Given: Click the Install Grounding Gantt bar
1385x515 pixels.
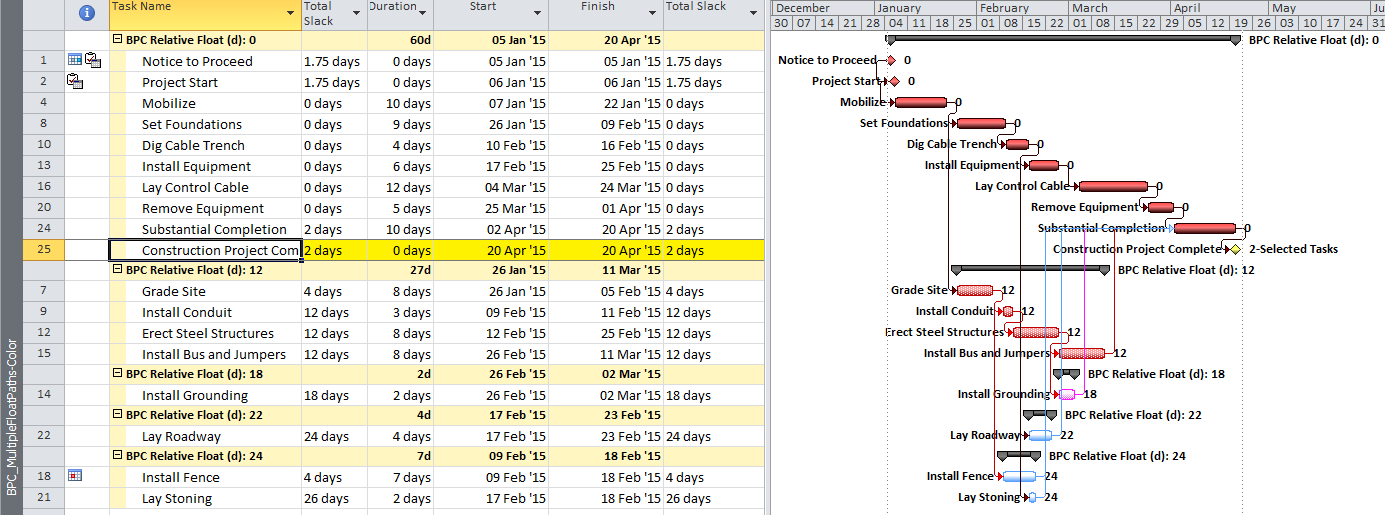Looking at the screenshot, I should tap(1068, 394).
